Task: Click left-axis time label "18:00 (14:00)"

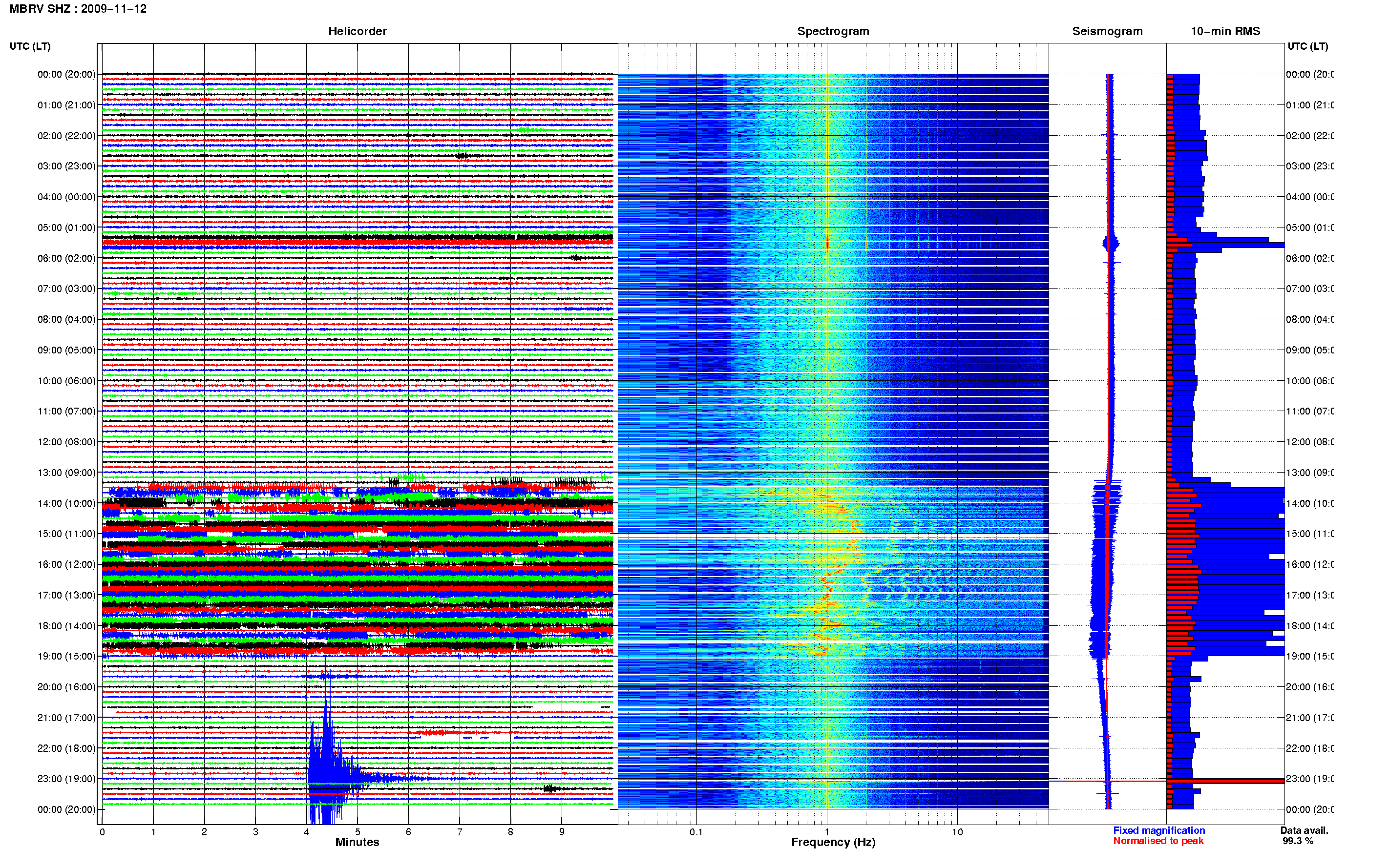Action: pos(66,626)
